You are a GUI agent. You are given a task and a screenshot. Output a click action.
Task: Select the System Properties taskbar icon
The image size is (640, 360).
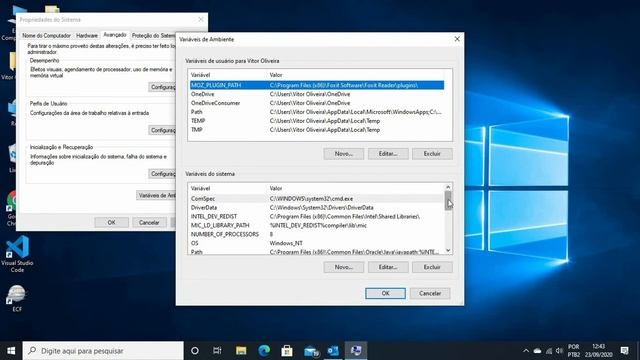[356, 351]
